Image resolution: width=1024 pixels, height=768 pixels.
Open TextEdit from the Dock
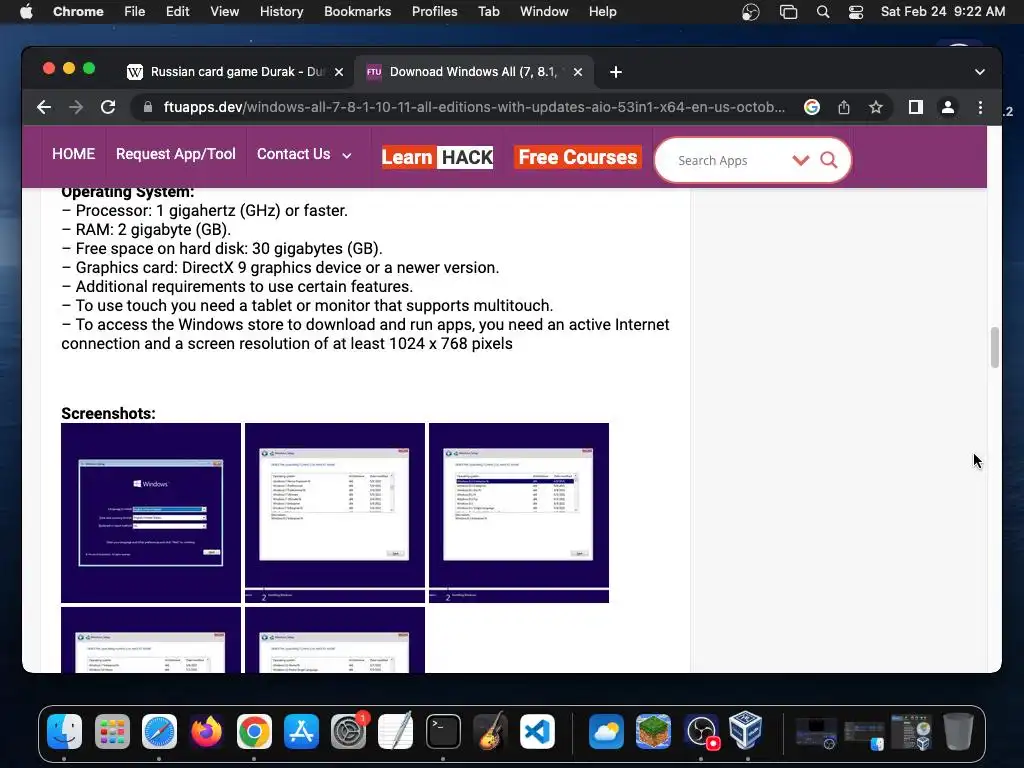[396, 731]
